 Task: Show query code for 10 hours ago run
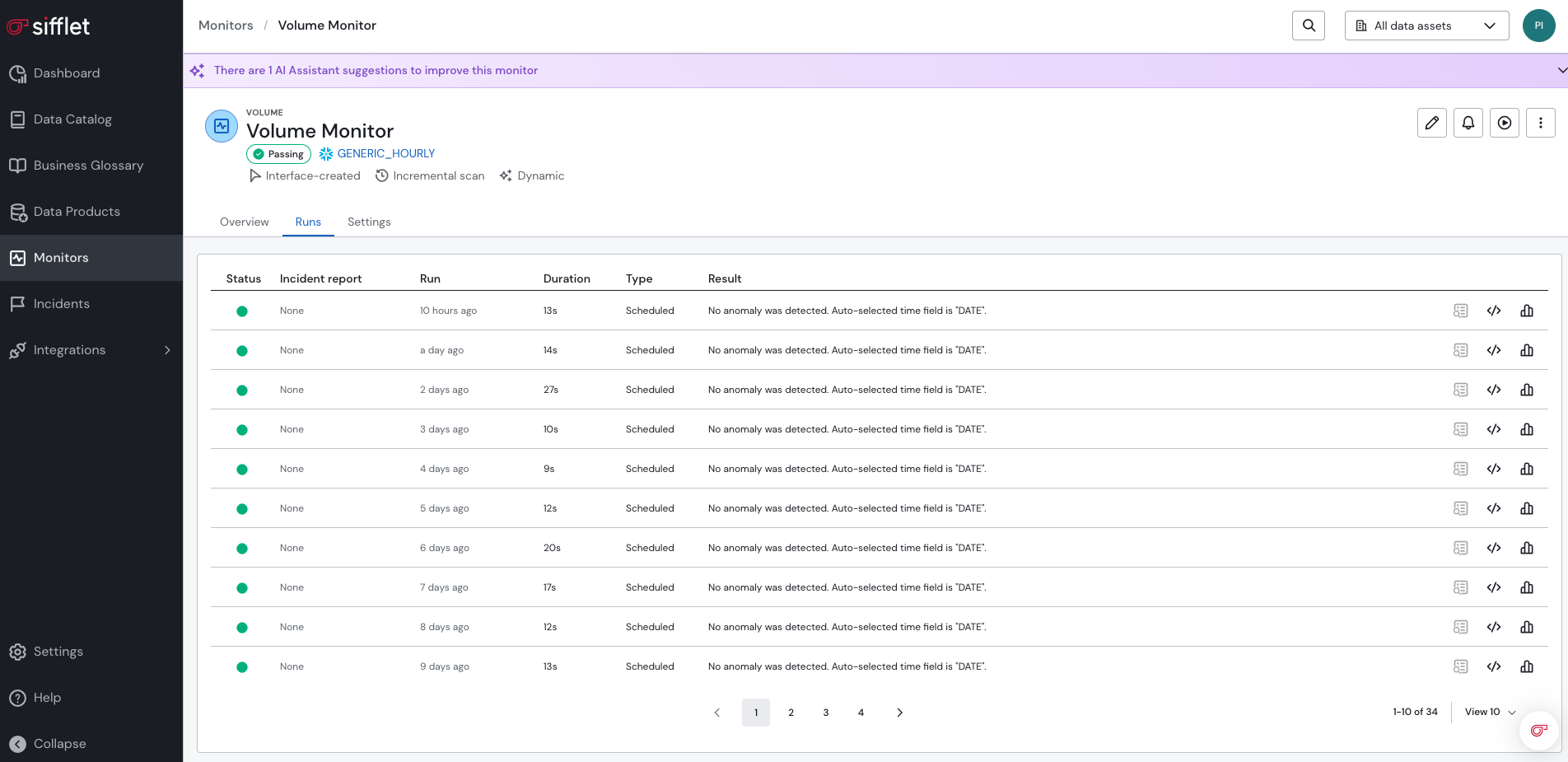pyautogui.click(x=1494, y=311)
